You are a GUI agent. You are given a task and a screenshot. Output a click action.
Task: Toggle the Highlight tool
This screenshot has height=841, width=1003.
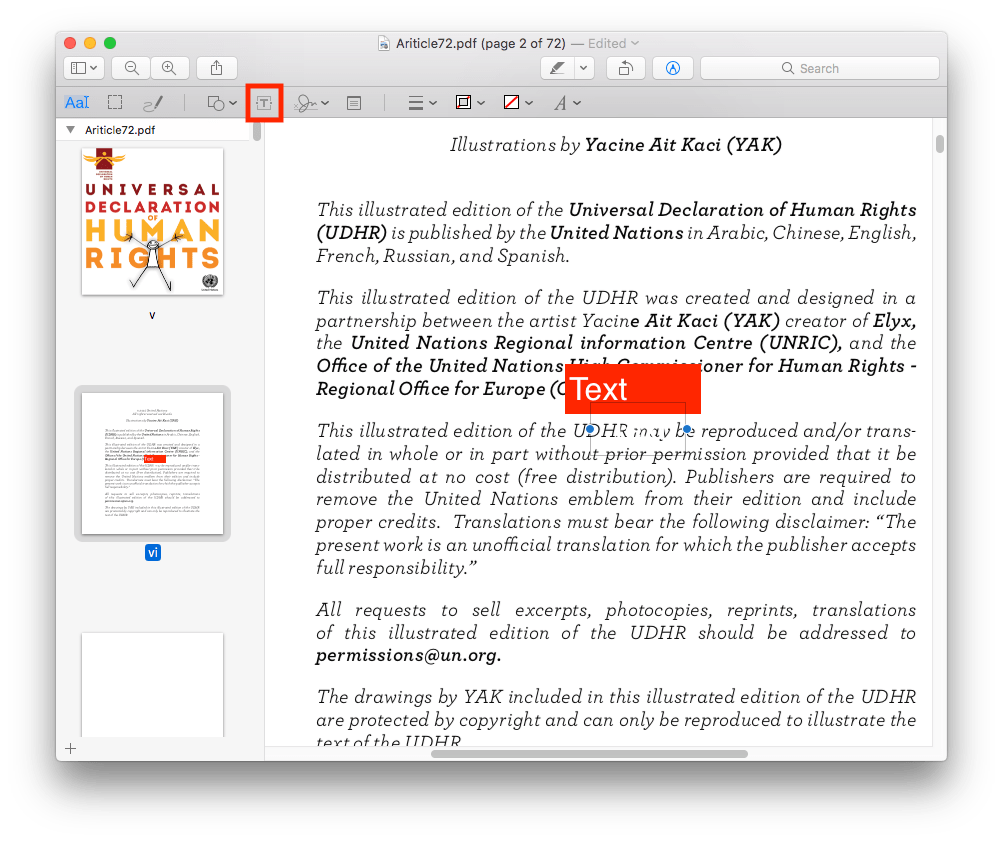(557, 67)
